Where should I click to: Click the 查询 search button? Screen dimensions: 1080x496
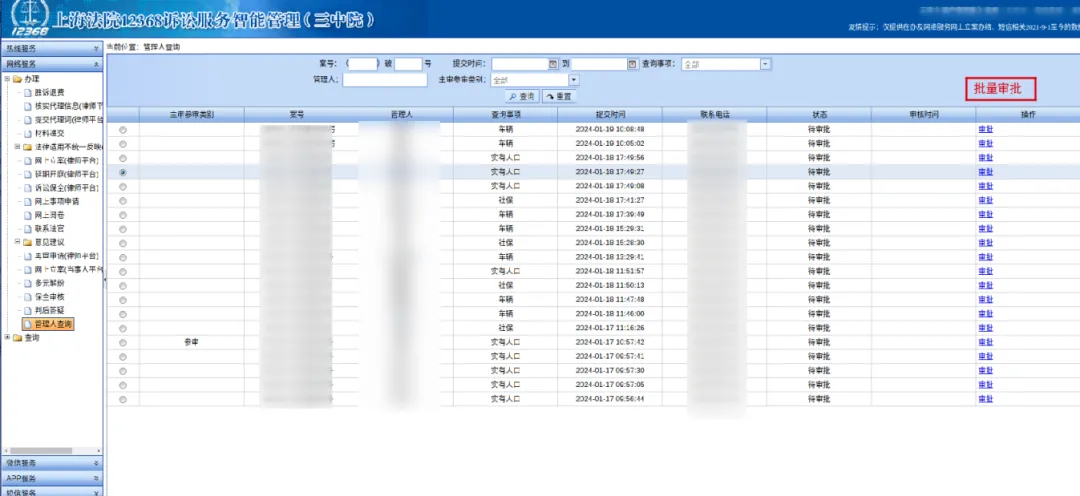coord(522,96)
